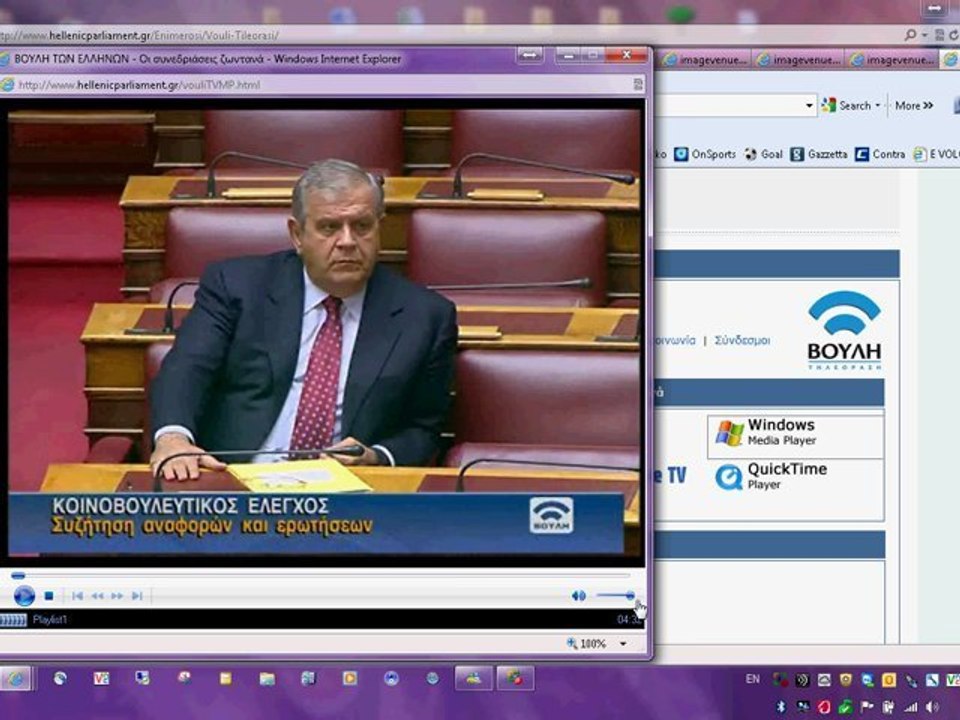The height and width of the screenshot is (720, 960).
Task: Click the network signal bars tray icon
Action: 911,707
